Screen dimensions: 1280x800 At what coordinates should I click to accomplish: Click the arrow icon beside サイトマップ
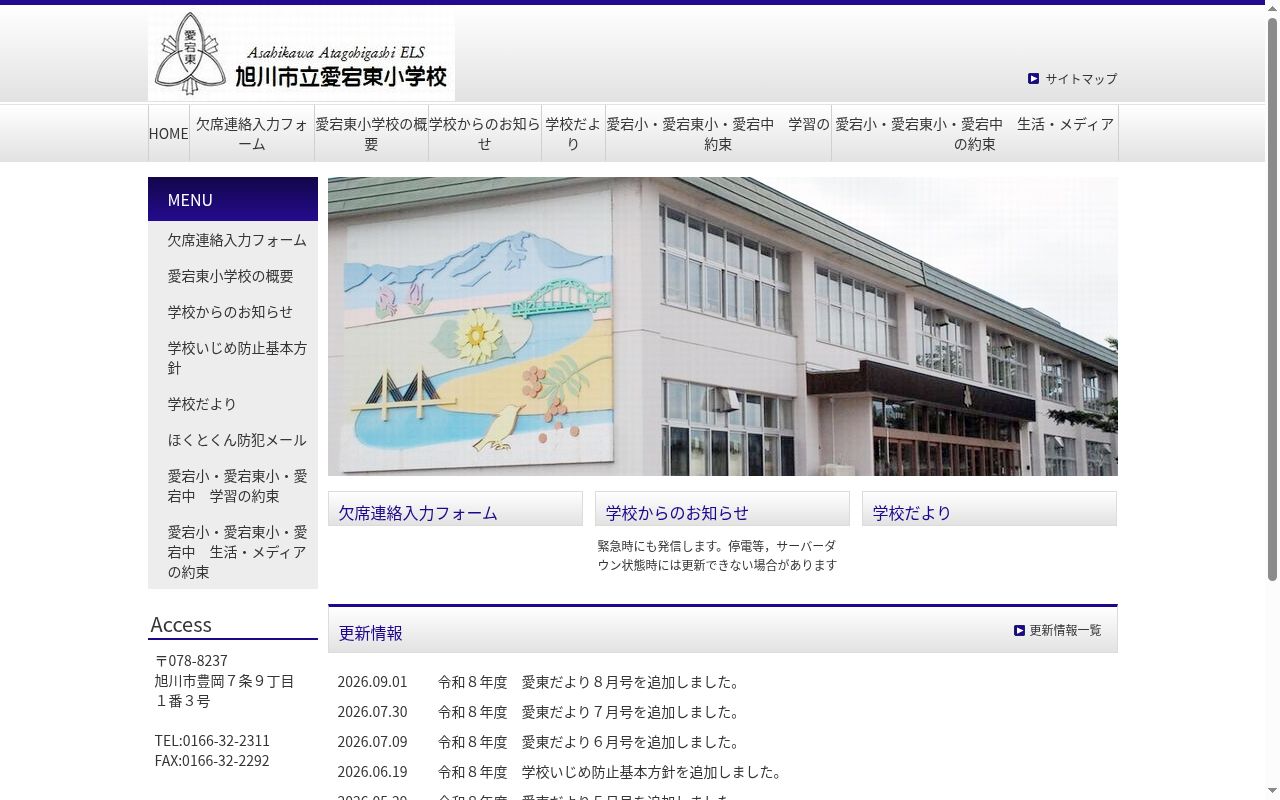(x=1033, y=78)
